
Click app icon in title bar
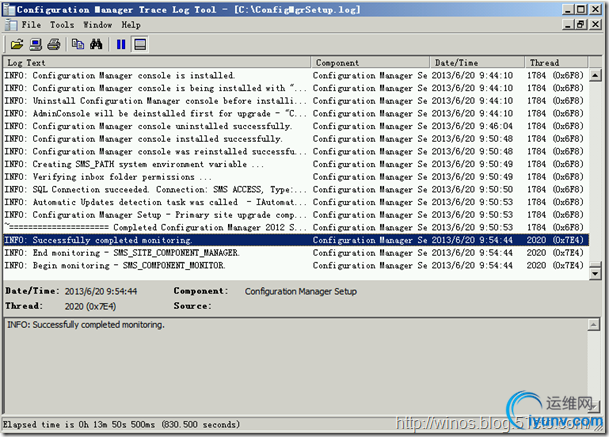[9, 9]
